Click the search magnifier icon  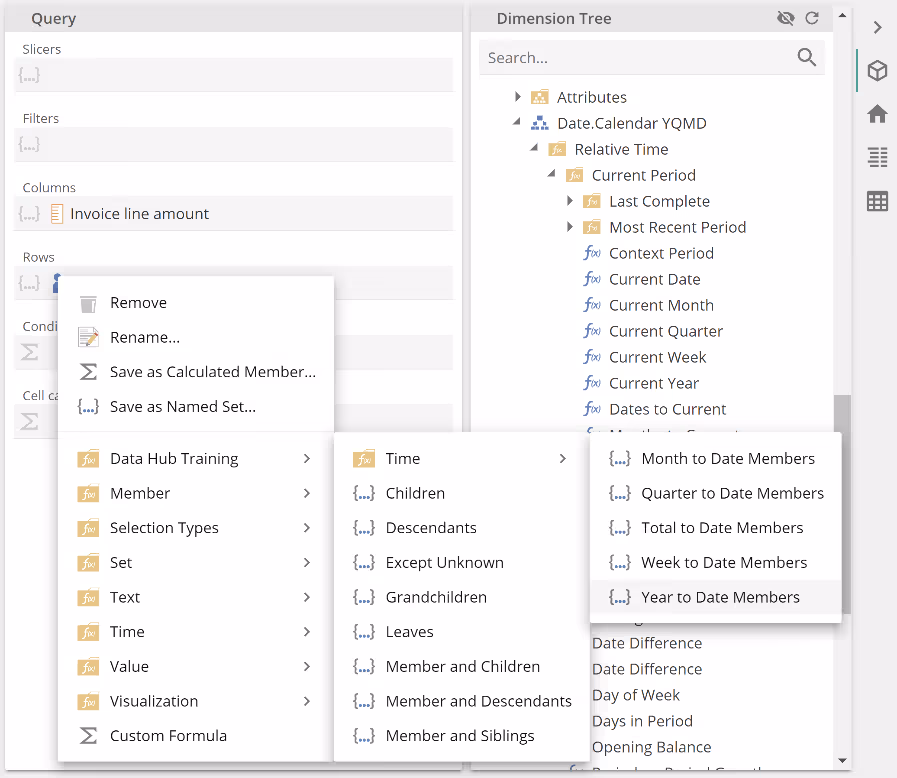pyautogui.click(x=807, y=58)
